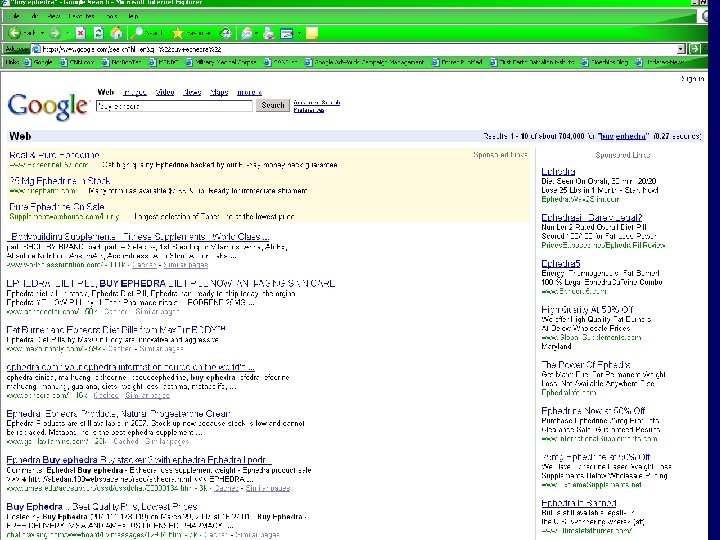Open the Edit menu
The width and height of the screenshot is (720, 540).
[x=35, y=16]
